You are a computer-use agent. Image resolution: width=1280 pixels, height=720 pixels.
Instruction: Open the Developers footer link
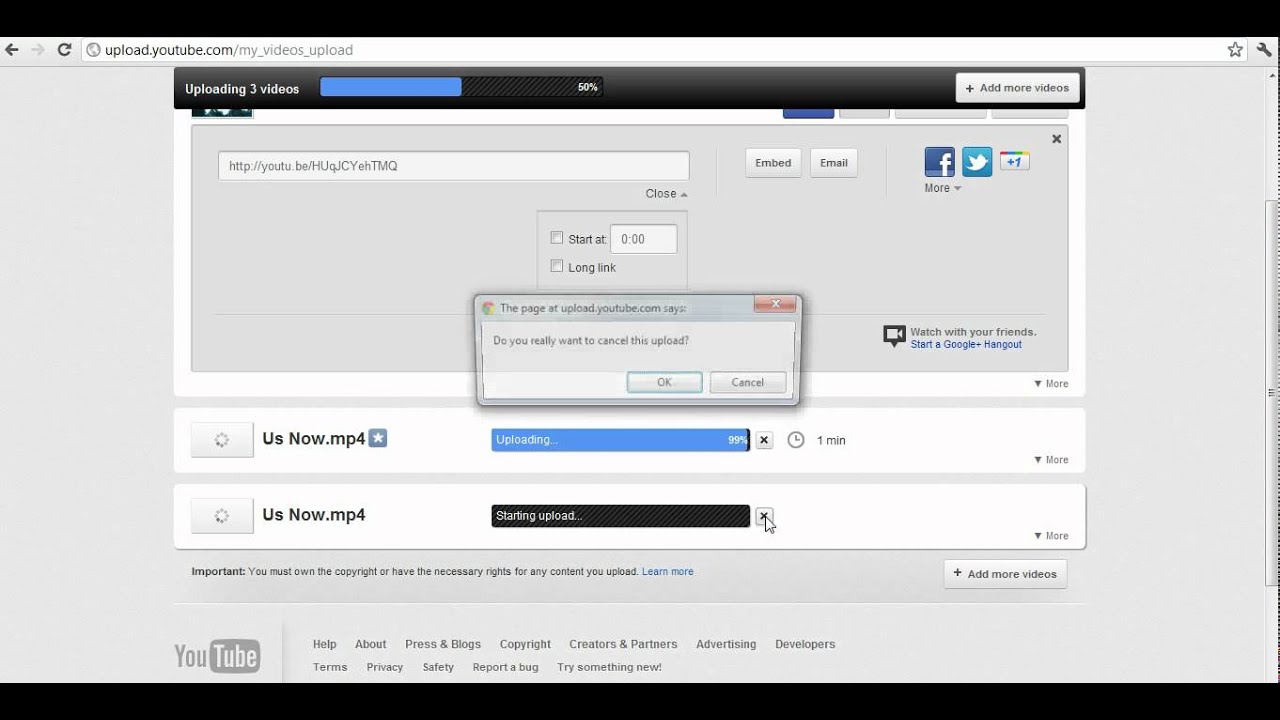[x=805, y=644]
